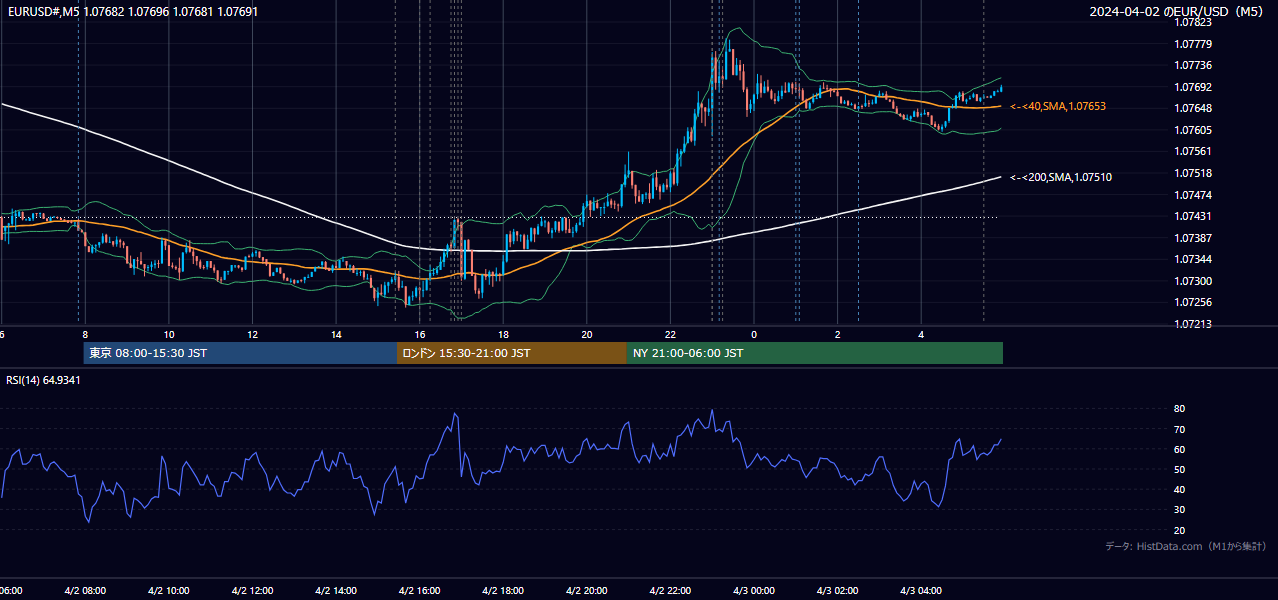Click the 4/2 14:00 time axis label
This screenshot has height=600, width=1278.
(x=336, y=591)
